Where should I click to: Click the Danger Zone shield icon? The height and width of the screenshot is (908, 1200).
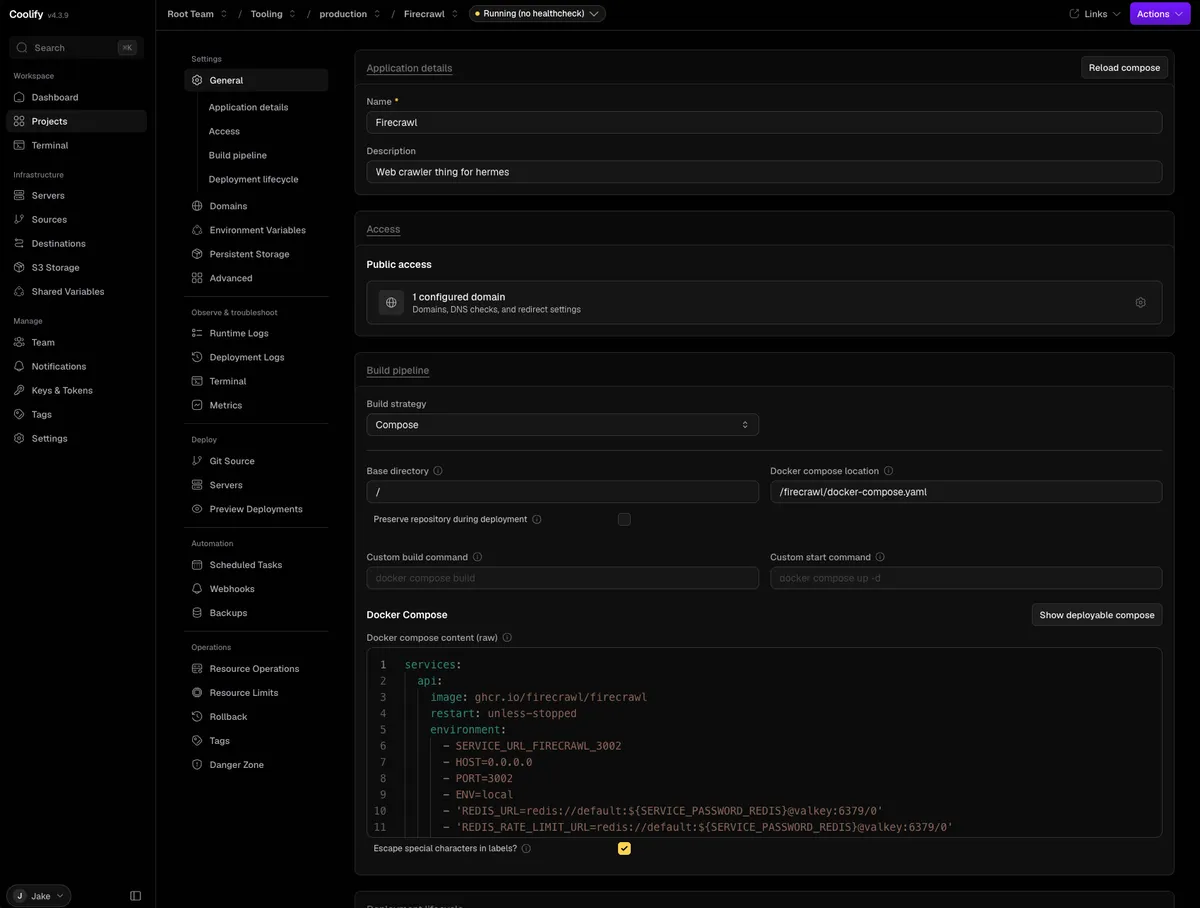point(197,765)
